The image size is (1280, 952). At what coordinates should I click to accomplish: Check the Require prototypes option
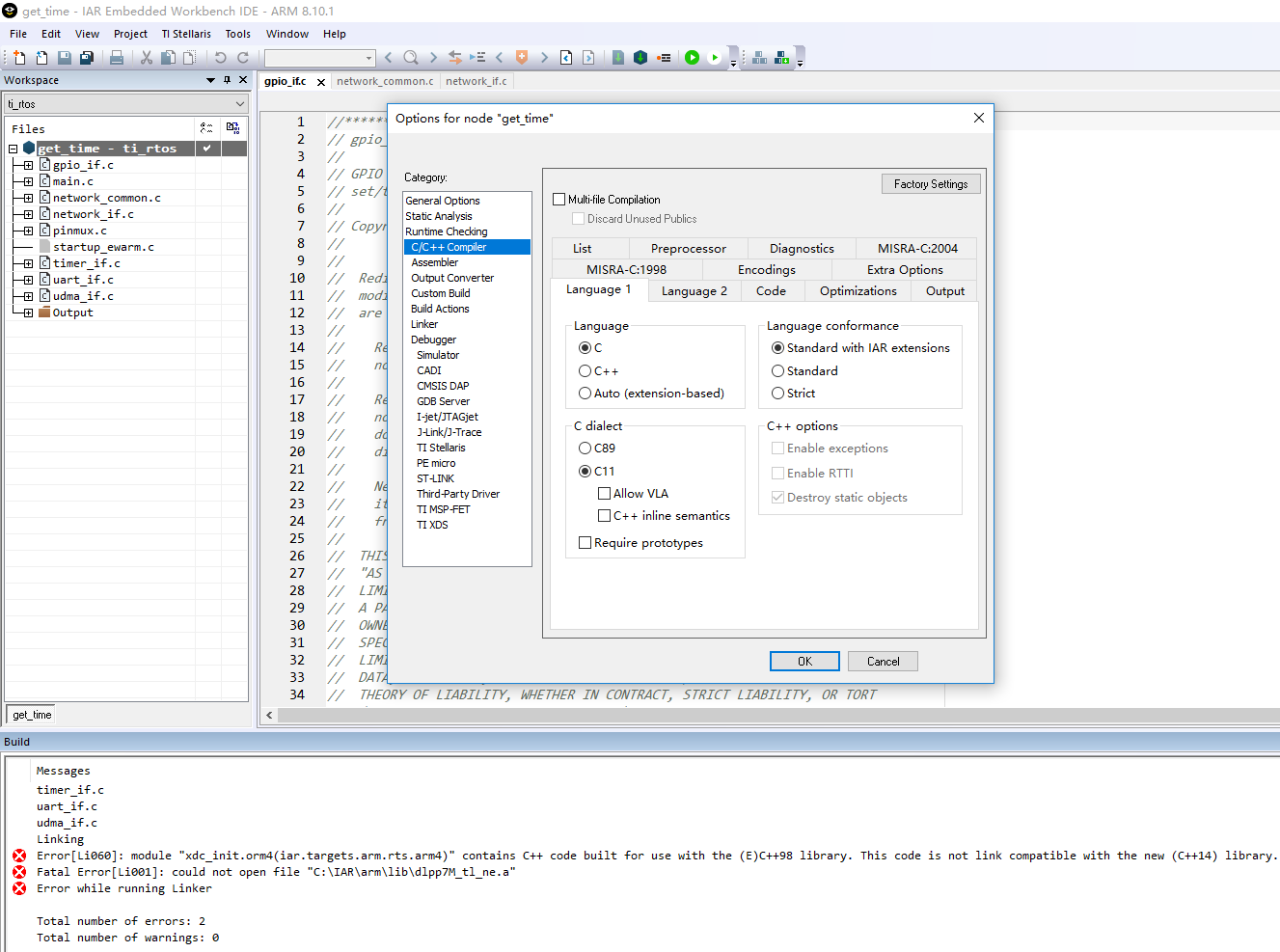click(x=586, y=543)
